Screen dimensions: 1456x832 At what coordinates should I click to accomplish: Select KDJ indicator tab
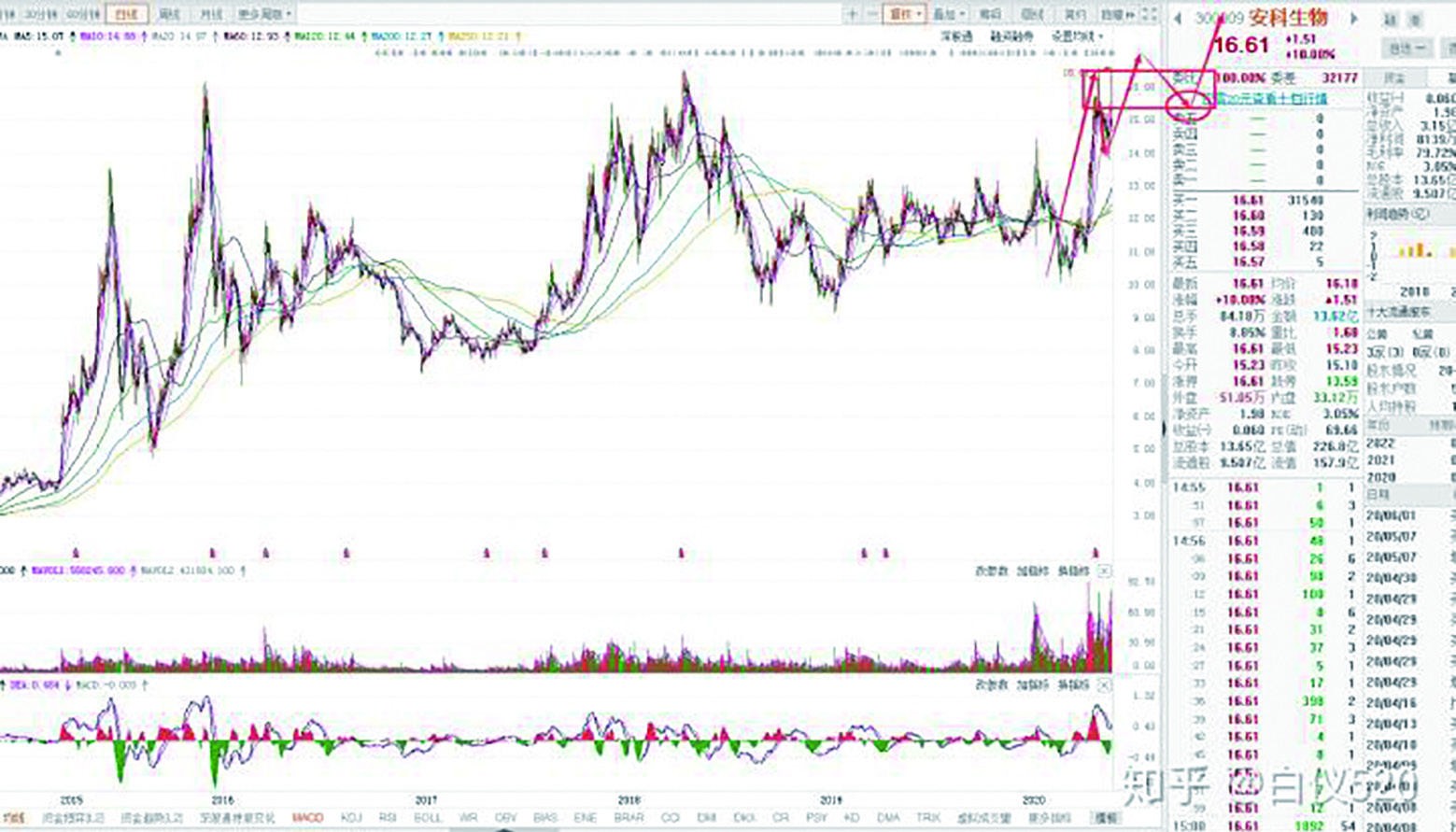click(x=351, y=818)
